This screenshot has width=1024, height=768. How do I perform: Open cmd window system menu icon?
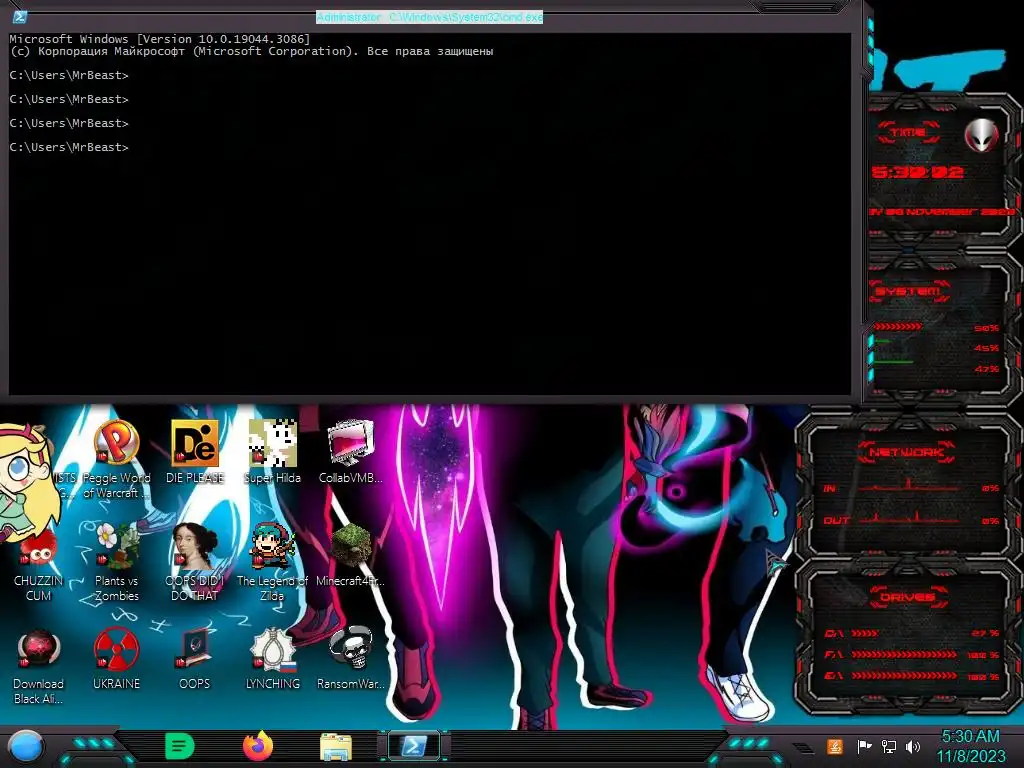click(19, 17)
